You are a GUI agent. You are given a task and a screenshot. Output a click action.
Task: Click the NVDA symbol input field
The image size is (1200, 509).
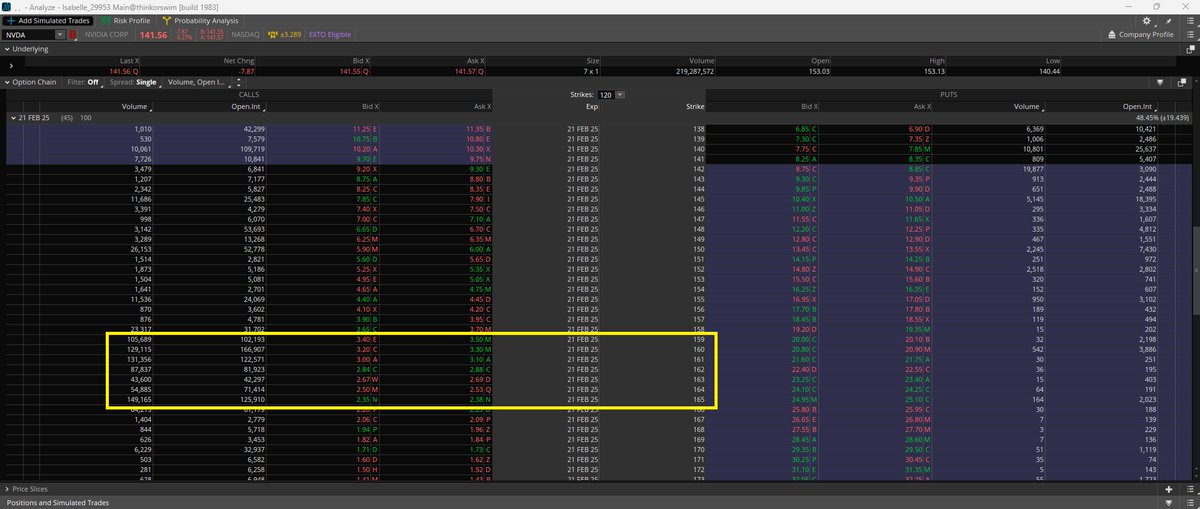(x=27, y=34)
